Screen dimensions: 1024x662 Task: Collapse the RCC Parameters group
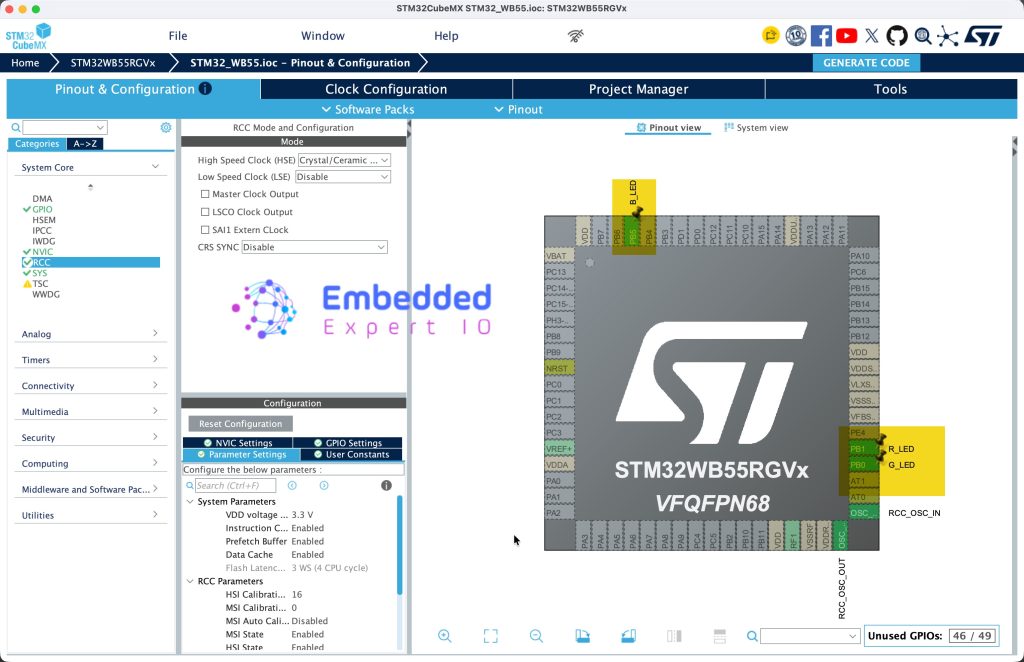(x=190, y=581)
